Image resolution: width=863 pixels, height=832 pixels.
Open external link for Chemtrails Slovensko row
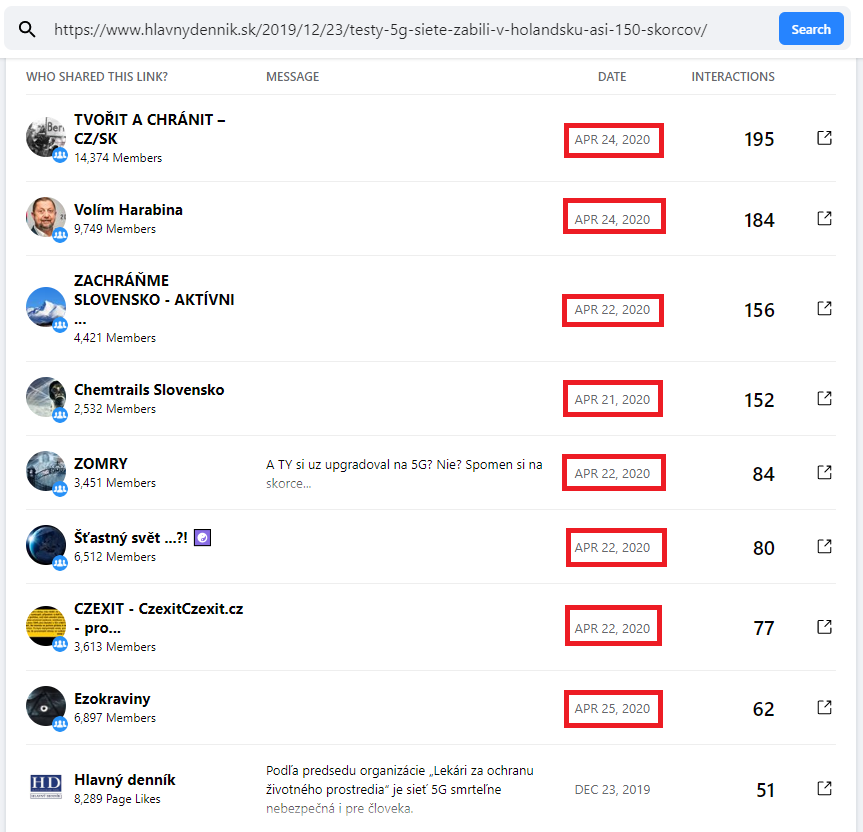click(824, 398)
